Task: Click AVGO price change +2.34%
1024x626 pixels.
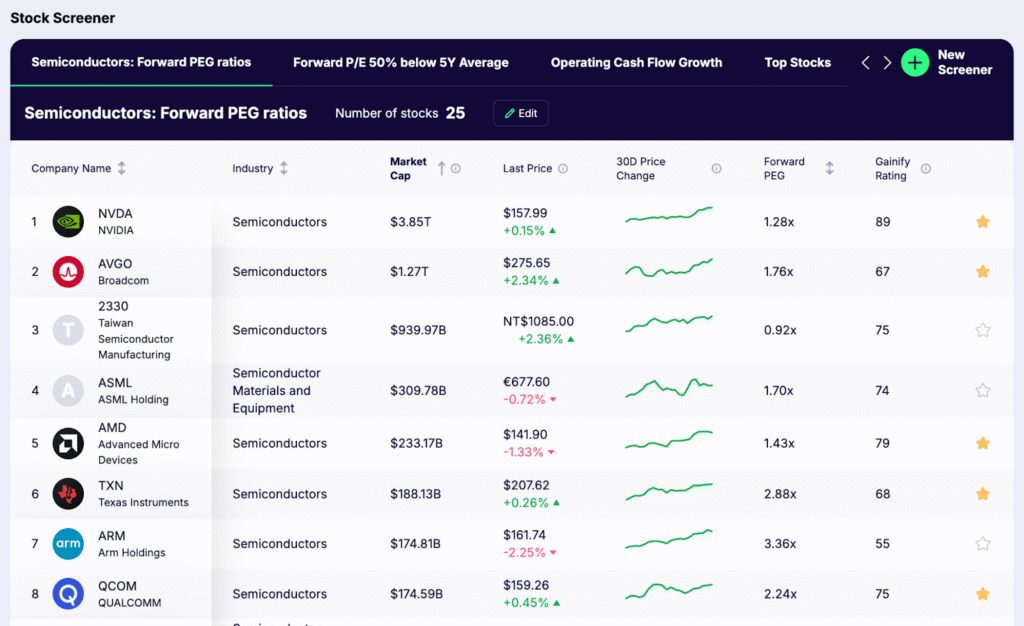Action: tap(531, 281)
